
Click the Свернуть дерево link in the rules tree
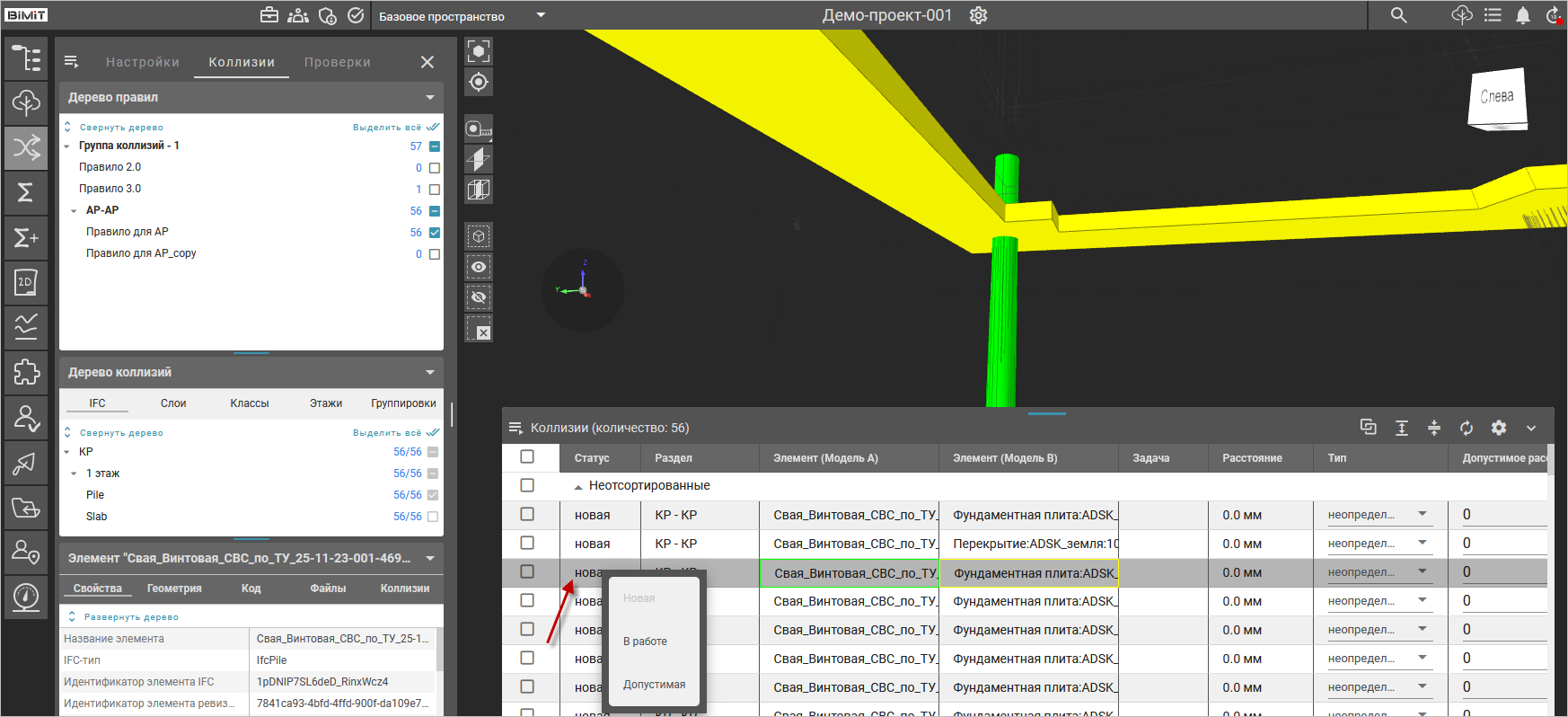(121, 128)
